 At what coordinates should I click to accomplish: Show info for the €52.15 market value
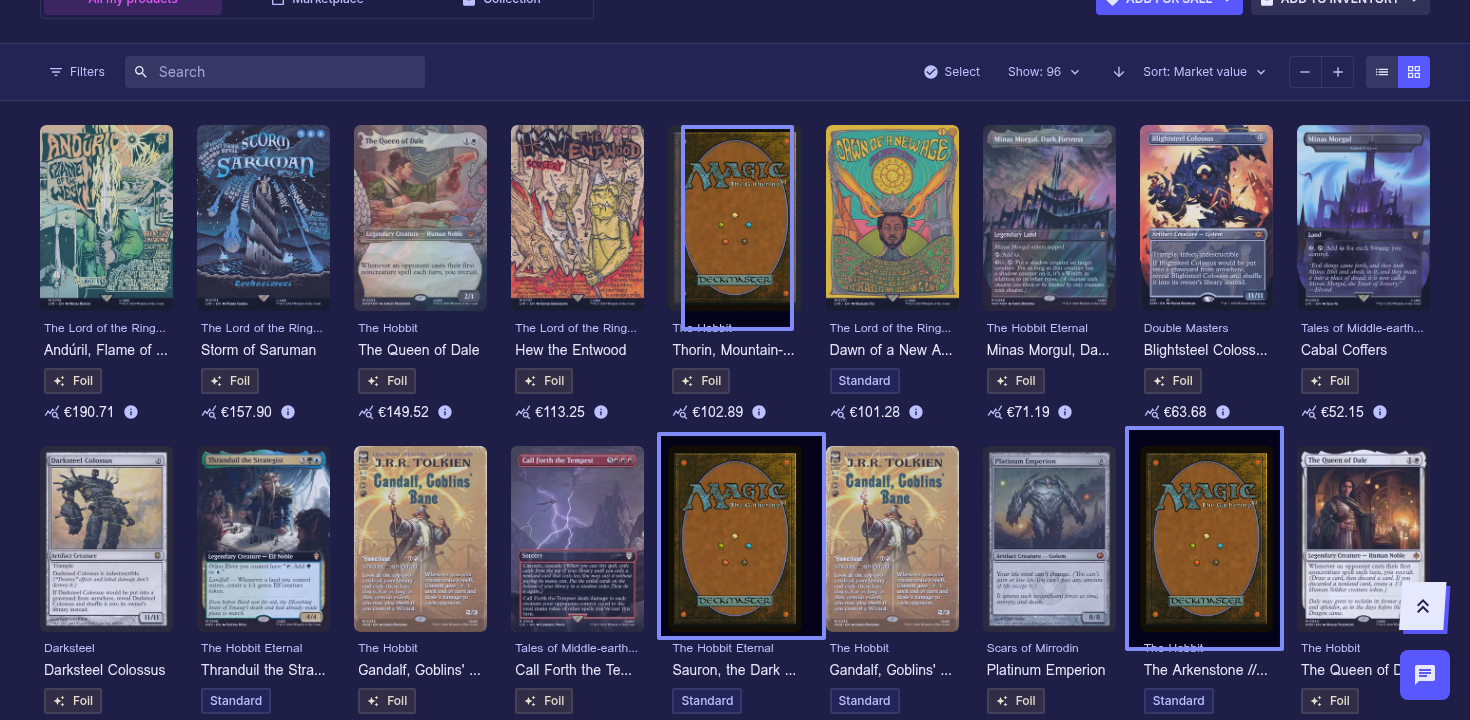[1380, 412]
